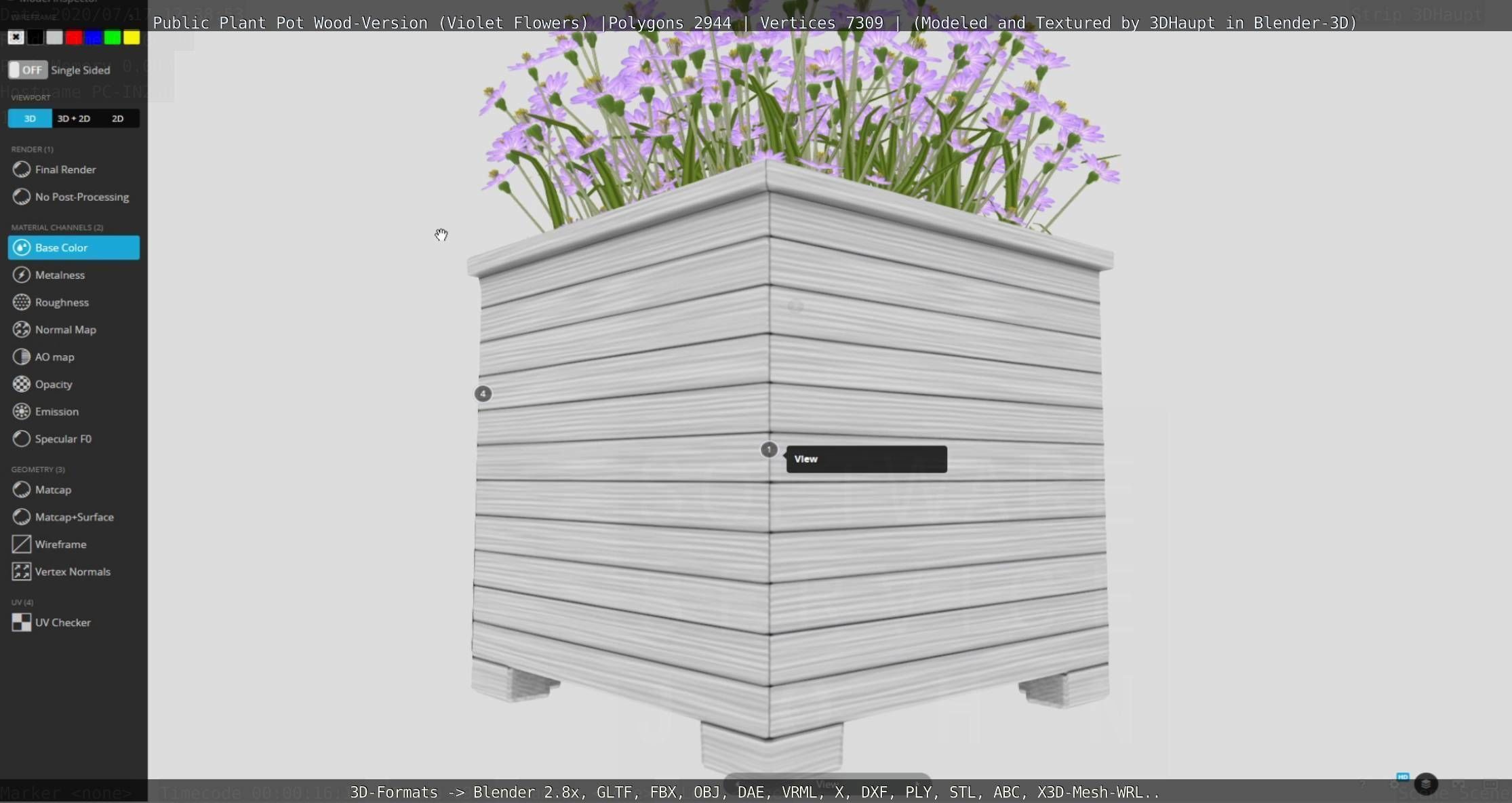Enable Wireframe geometry view

73,544
